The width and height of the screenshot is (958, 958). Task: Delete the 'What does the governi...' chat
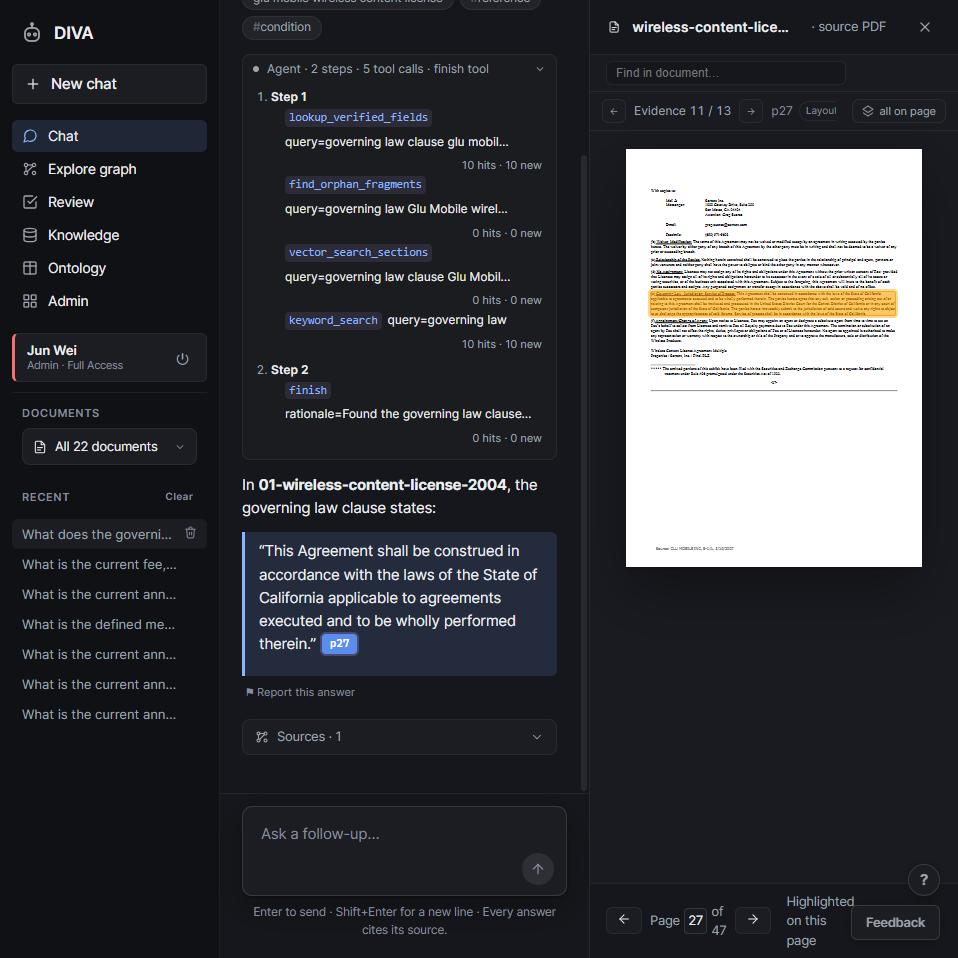(x=191, y=533)
